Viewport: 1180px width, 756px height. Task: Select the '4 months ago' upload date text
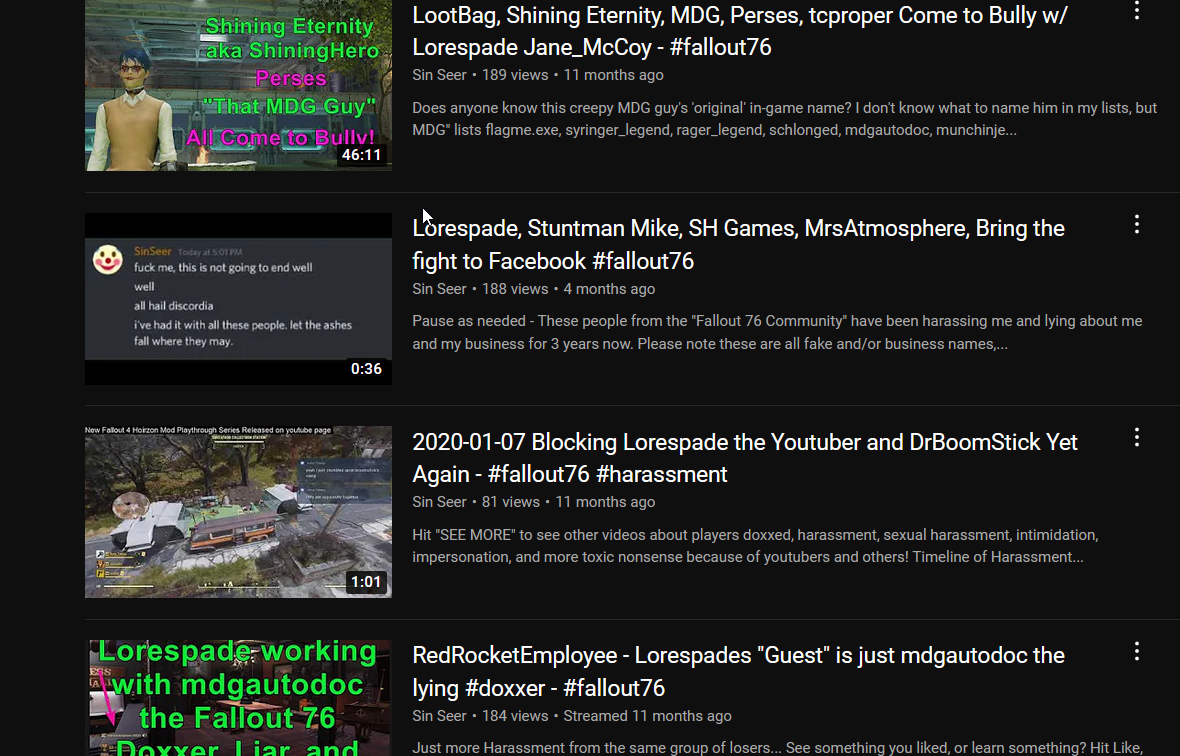610,289
